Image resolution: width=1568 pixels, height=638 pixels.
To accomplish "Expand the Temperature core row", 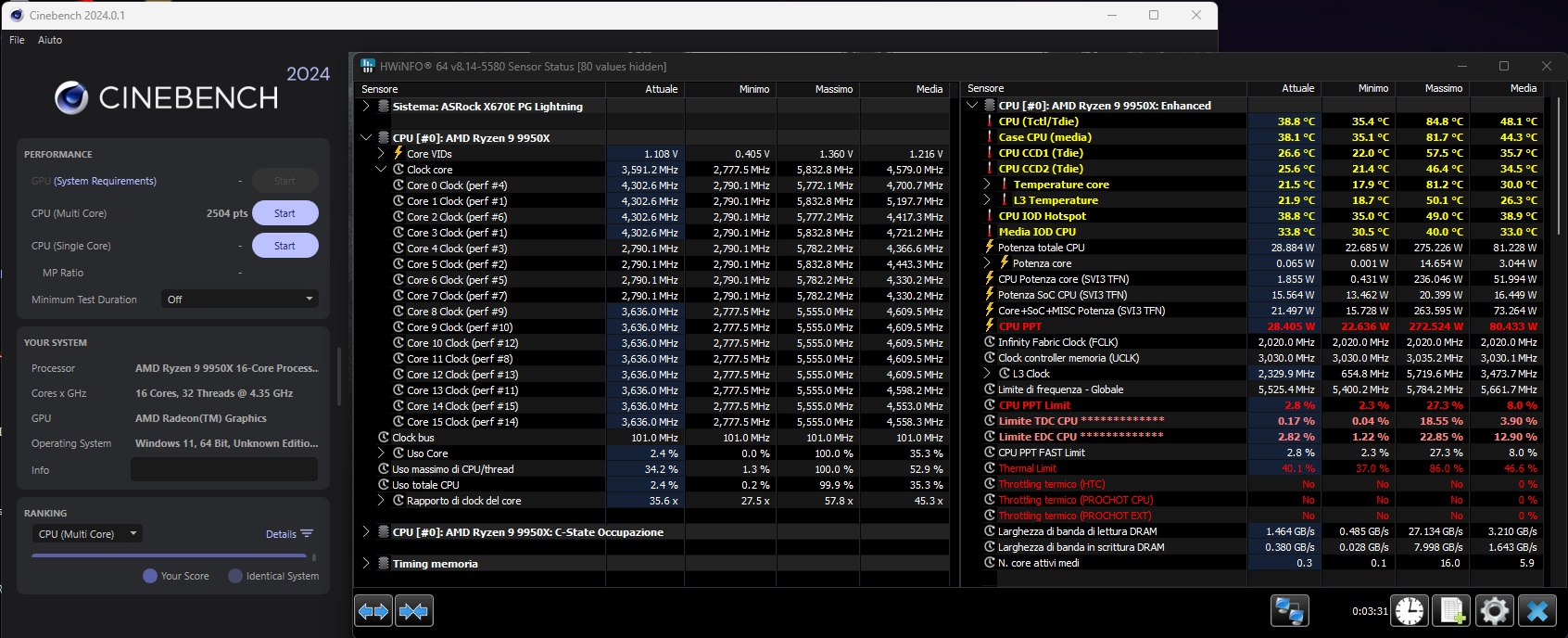I will point(988,184).
